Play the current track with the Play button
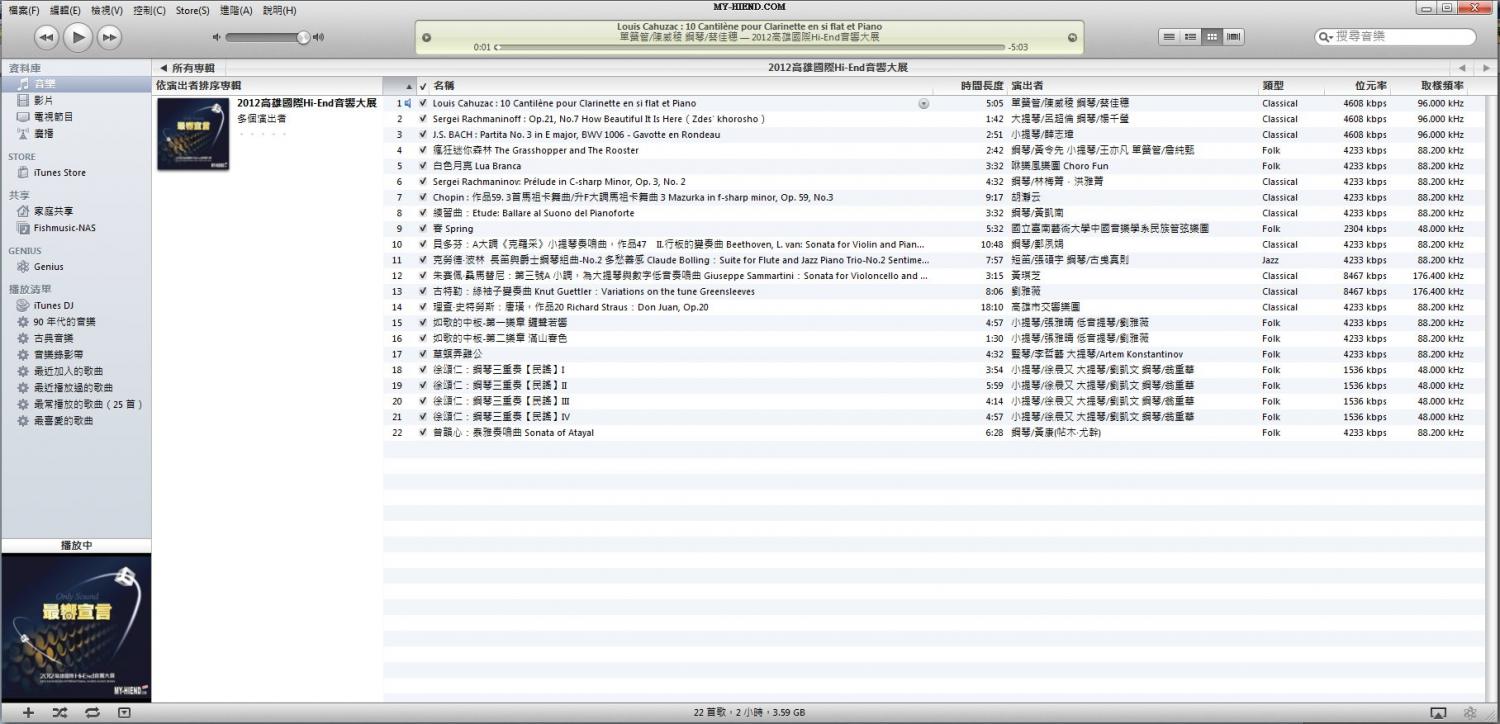The image size is (1500, 724). pos(78,38)
